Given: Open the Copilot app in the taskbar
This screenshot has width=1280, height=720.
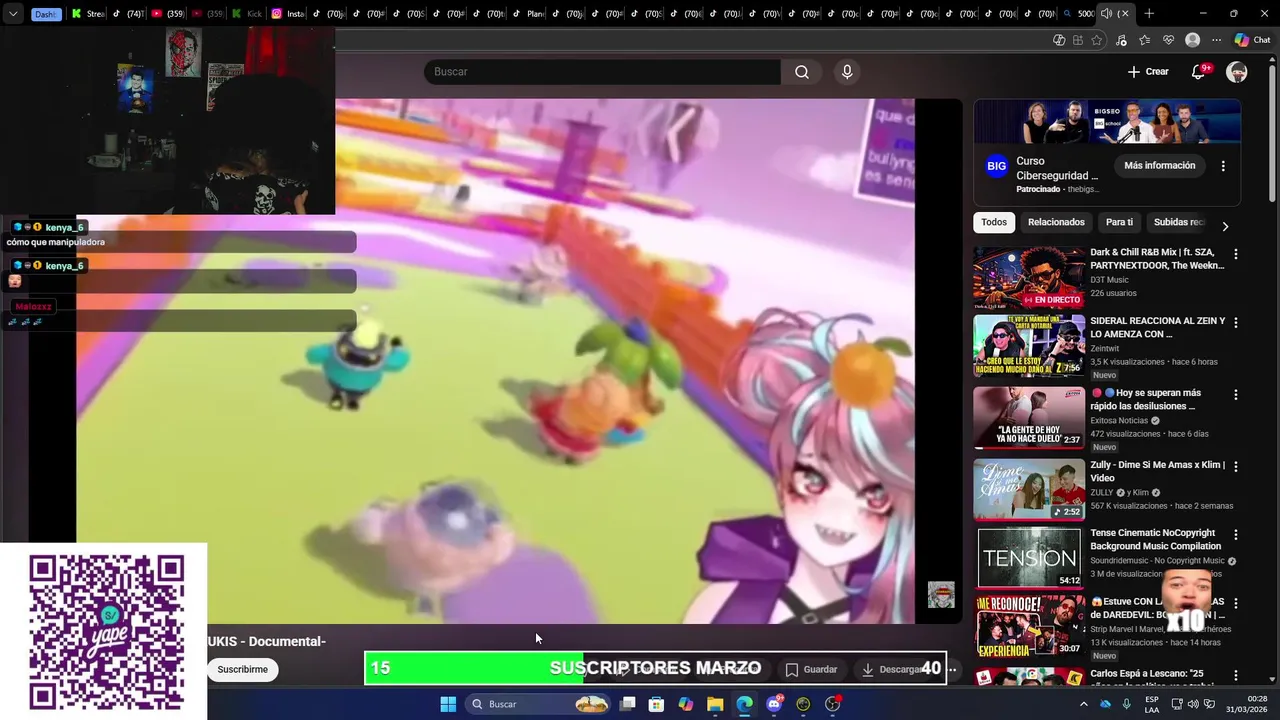Looking at the screenshot, I should click(686, 704).
